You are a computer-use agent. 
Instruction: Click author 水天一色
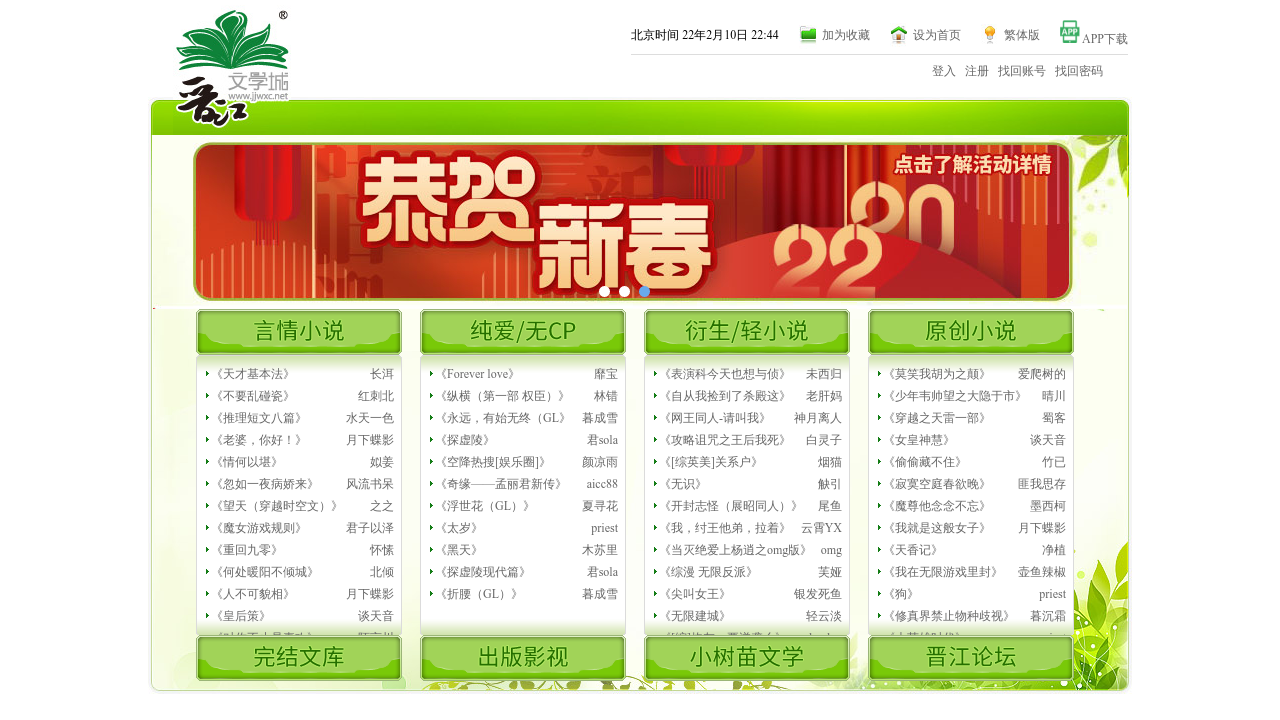point(370,418)
